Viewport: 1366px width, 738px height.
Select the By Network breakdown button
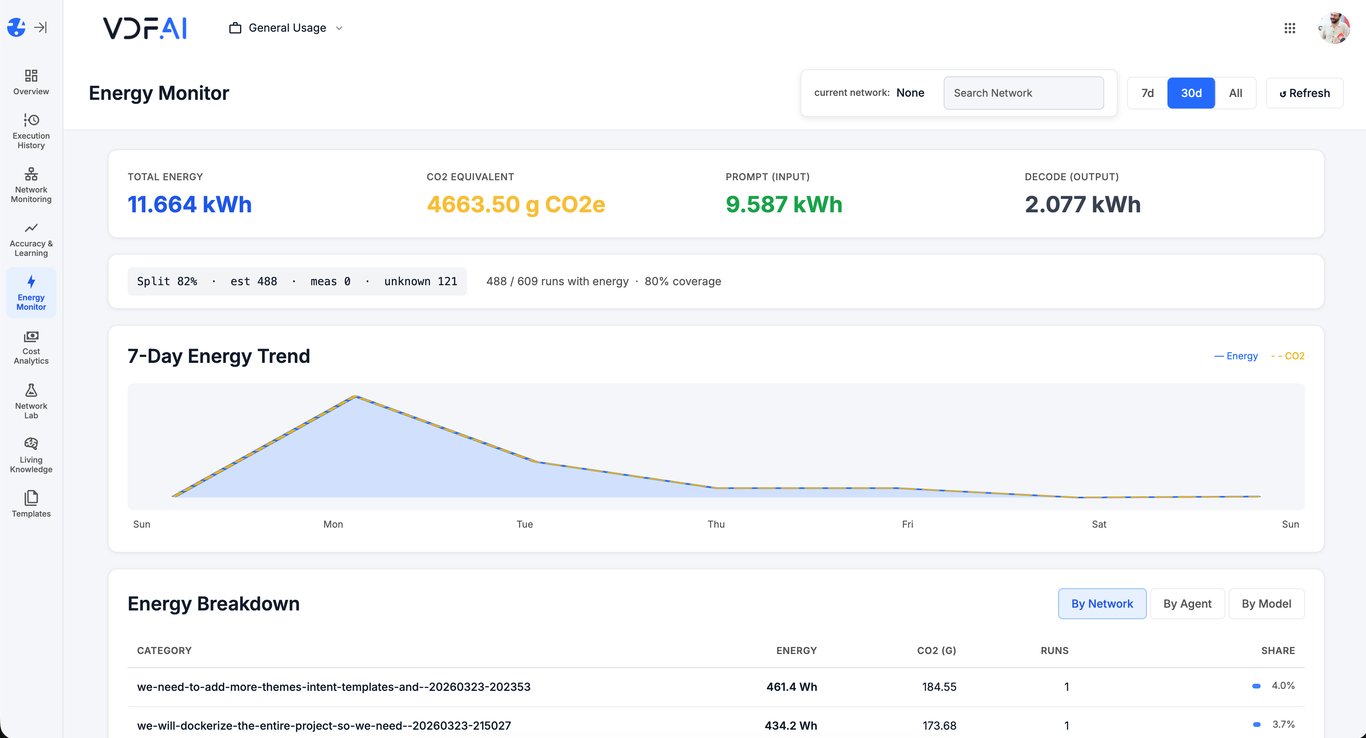pos(1102,604)
